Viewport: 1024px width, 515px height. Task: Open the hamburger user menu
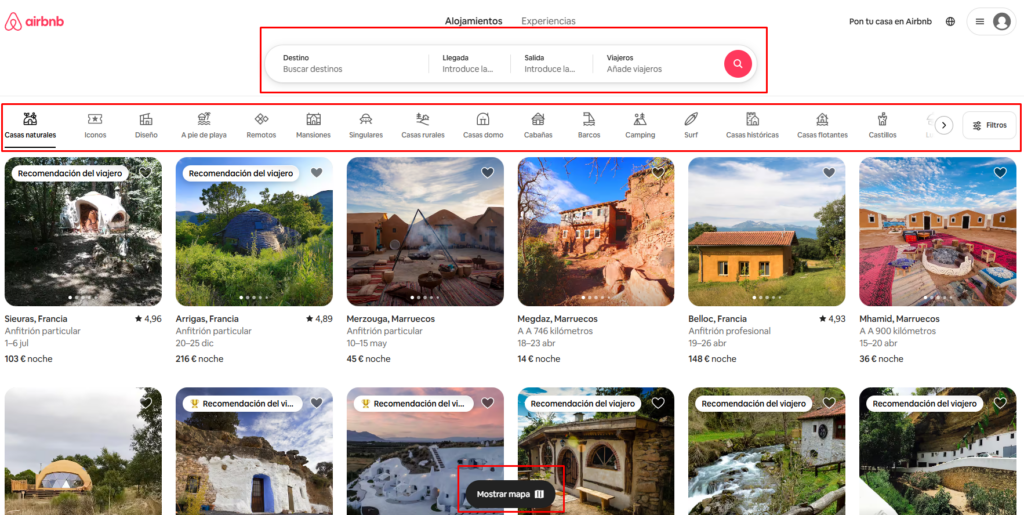(980, 22)
